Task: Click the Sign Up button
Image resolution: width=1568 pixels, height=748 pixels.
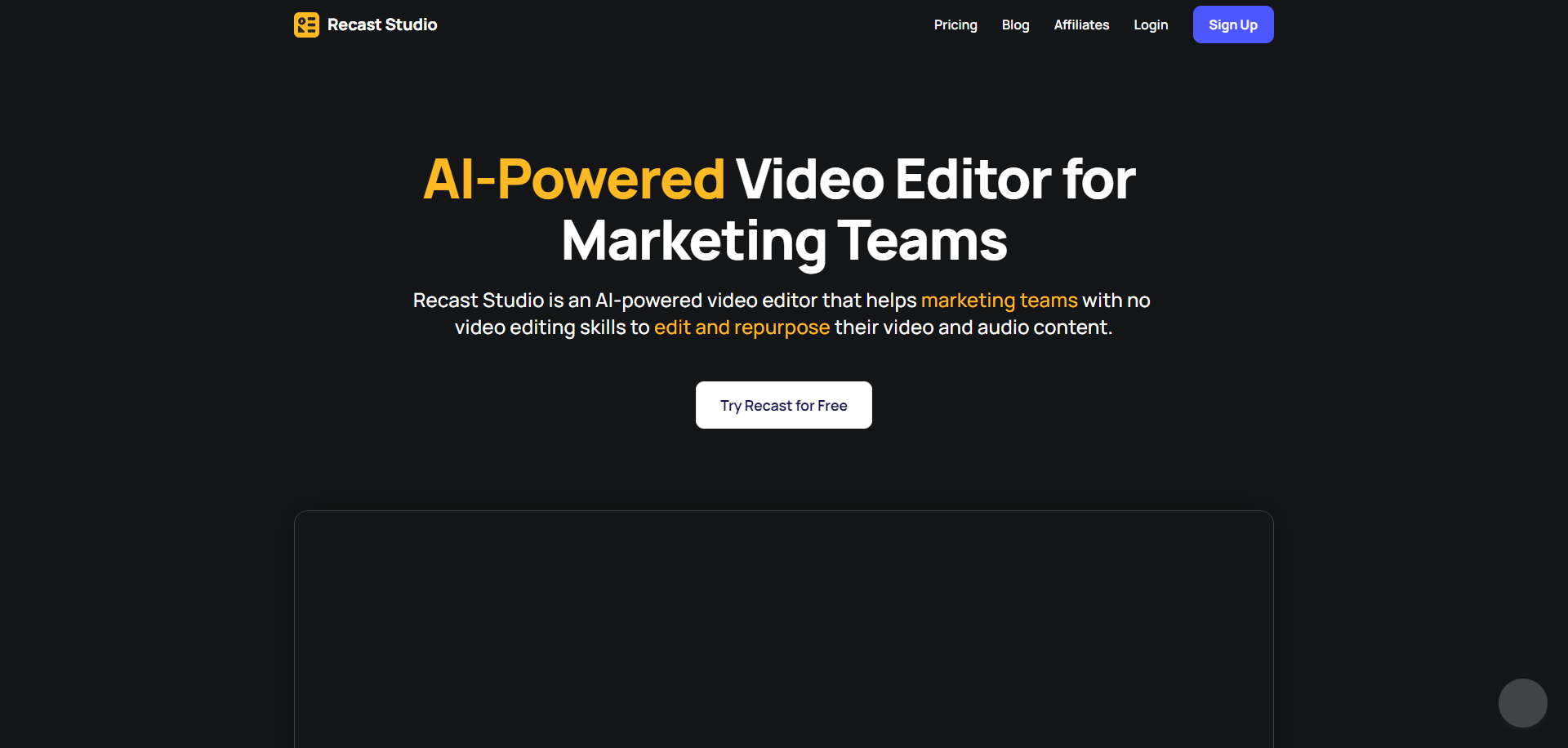Action: (1233, 24)
